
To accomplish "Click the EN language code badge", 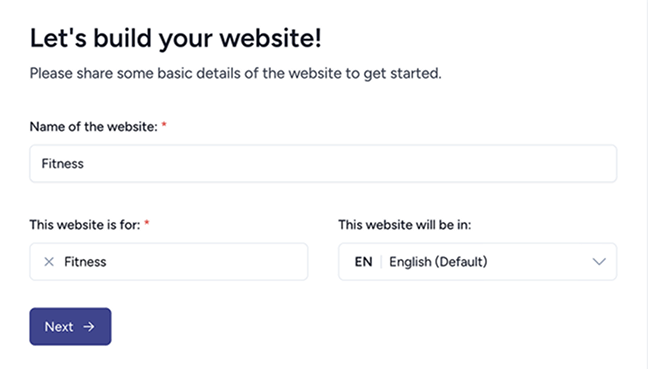I will [363, 262].
